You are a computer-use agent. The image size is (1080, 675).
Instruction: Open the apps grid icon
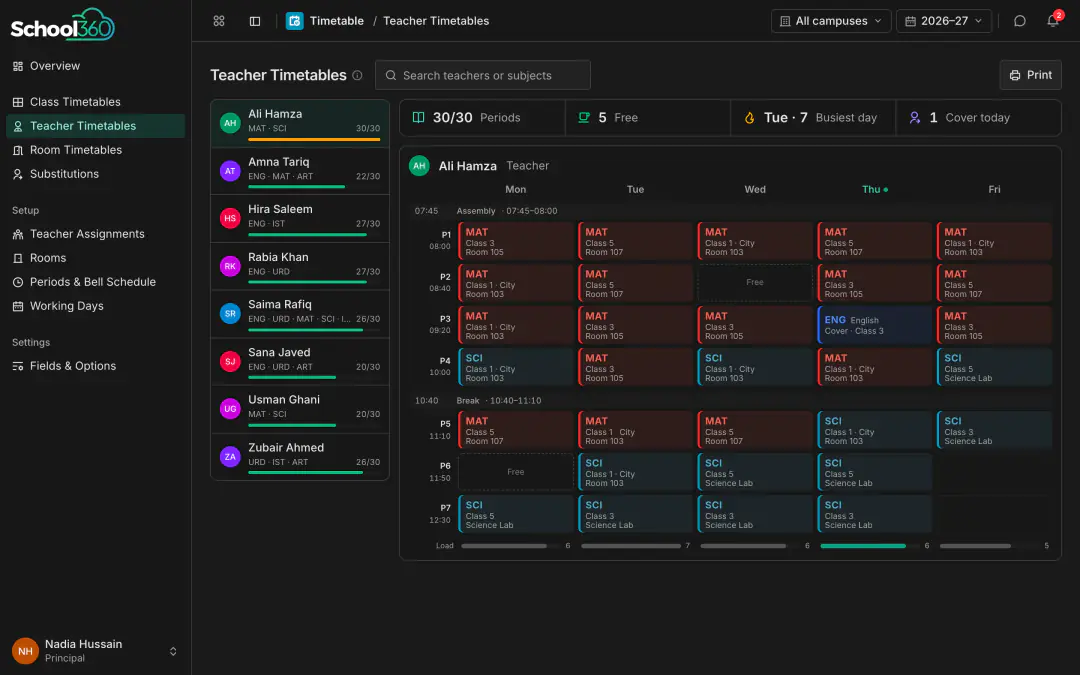pyautogui.click(x=219, y=21)
